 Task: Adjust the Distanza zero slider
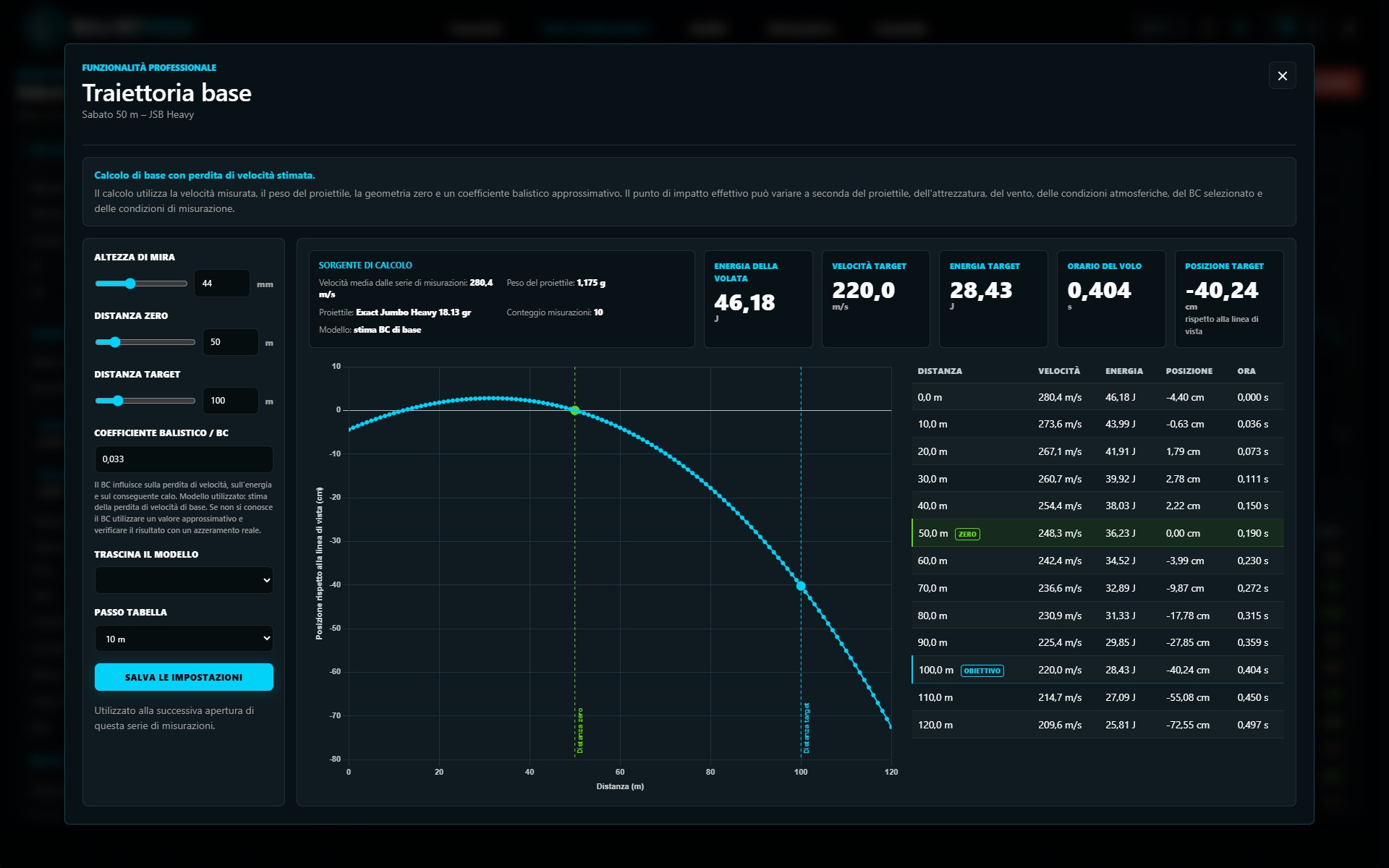point(145,342)
